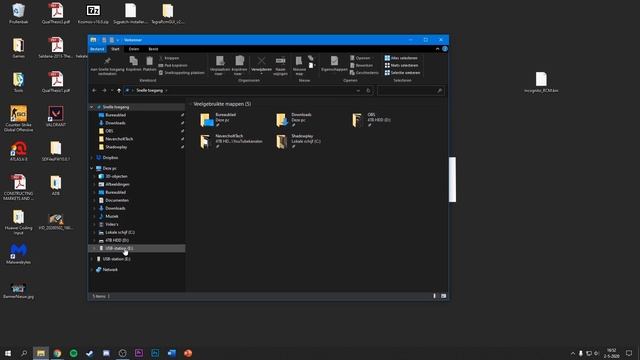The width and height of the screenshot is (640, 360).
Task: Open the OBS folder tile in Veelgebruikte mappen
Action: coord(371,120)
